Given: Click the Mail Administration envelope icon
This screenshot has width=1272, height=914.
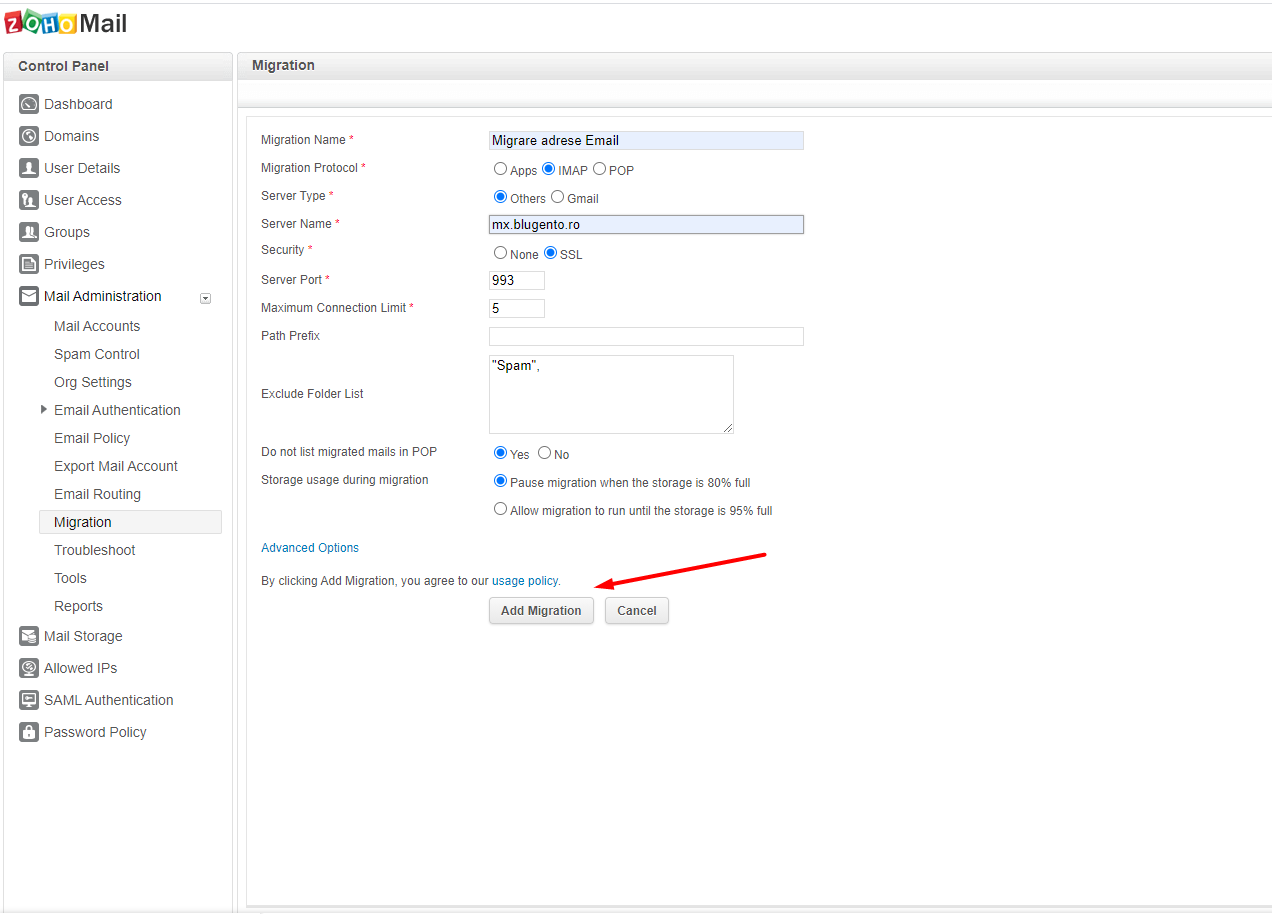Looking at the screenshot, I should [x=29, y=296].
